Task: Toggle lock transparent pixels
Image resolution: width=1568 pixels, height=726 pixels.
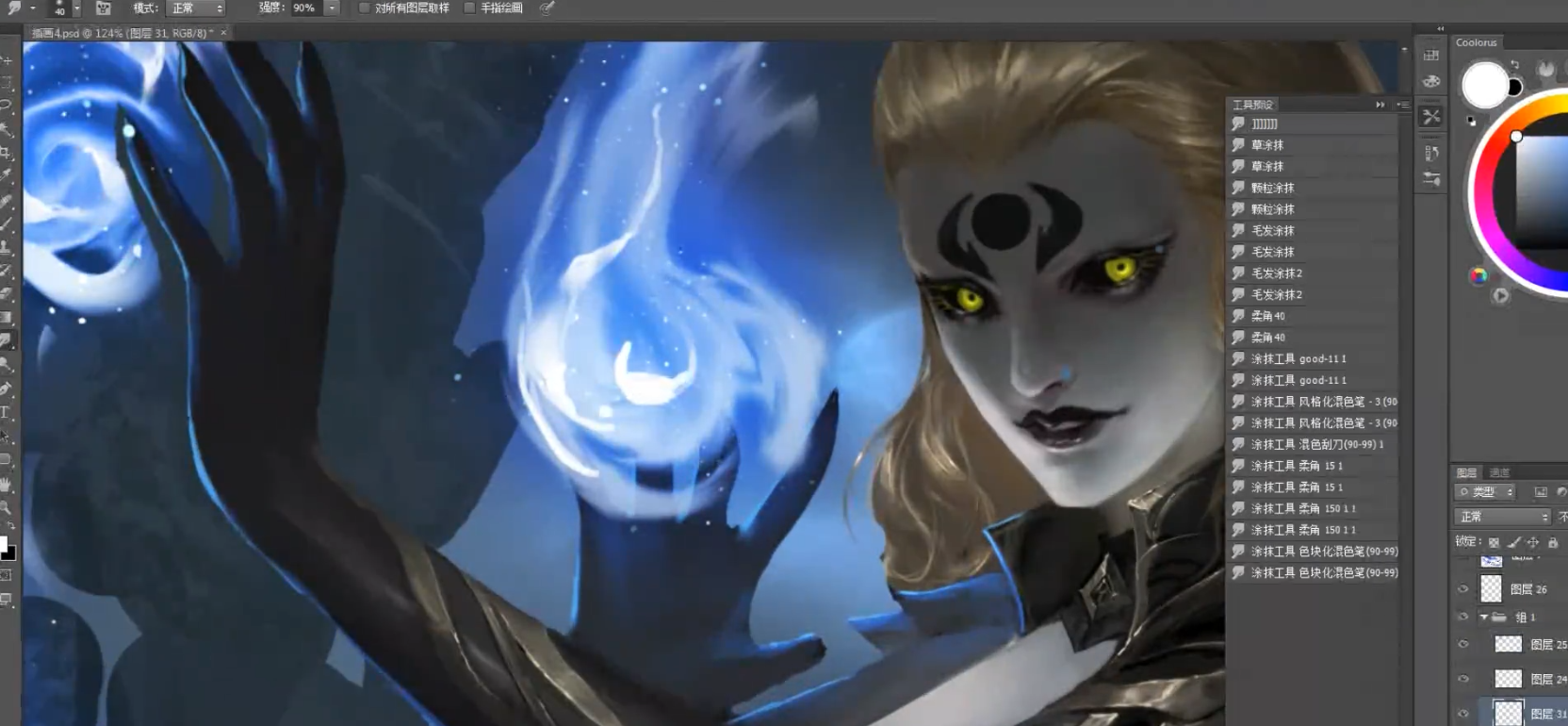Action: (1494, 542)
